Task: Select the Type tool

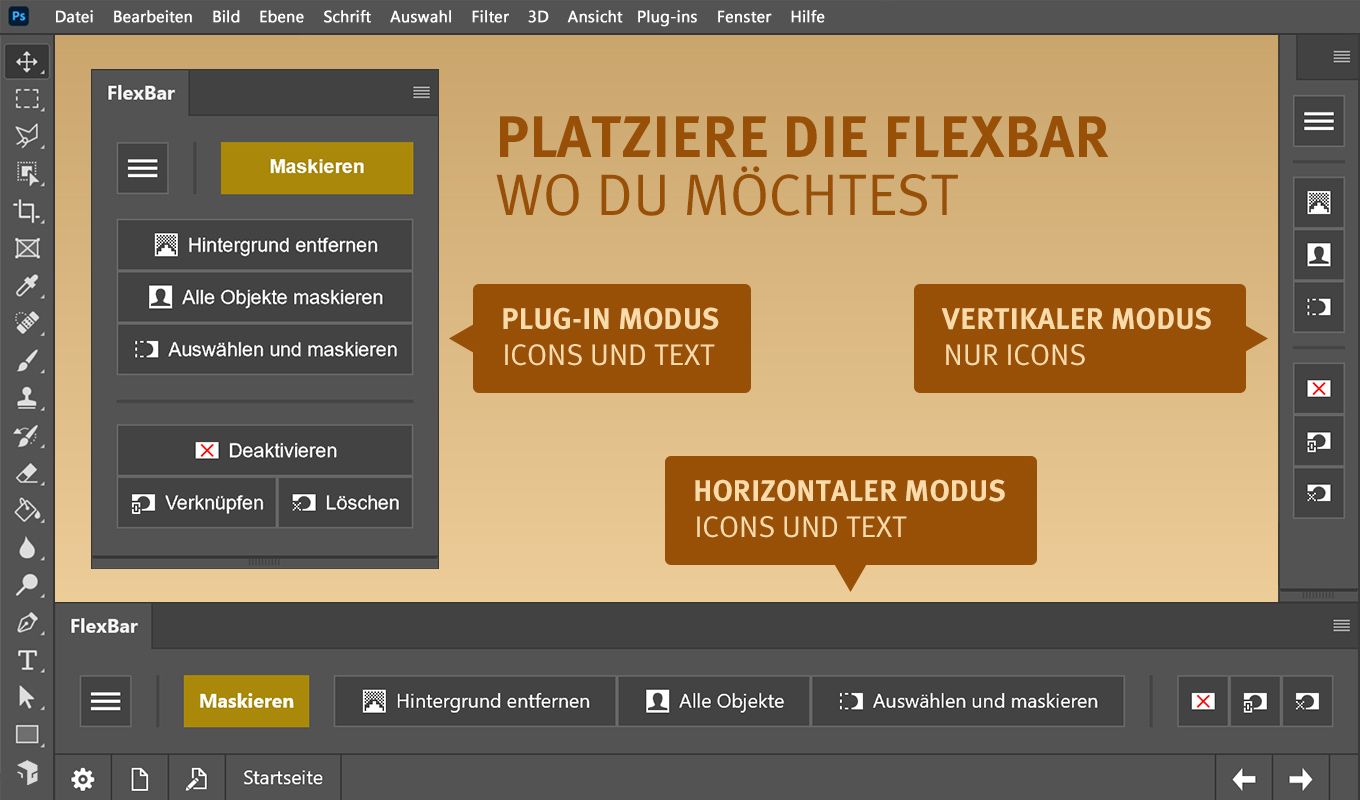Action: [27, 660]
